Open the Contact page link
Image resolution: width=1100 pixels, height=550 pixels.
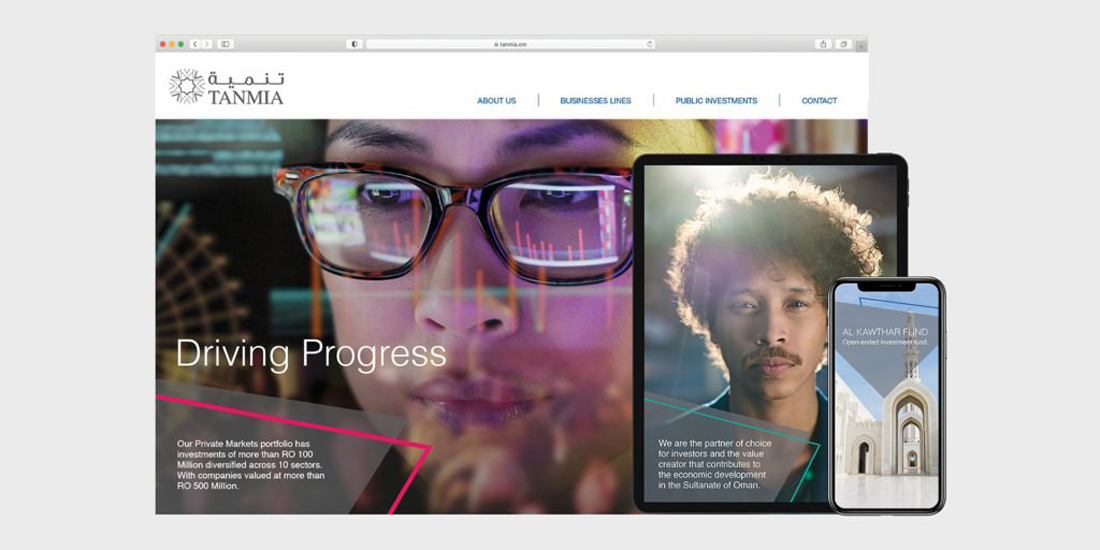[x=819, y=101]
